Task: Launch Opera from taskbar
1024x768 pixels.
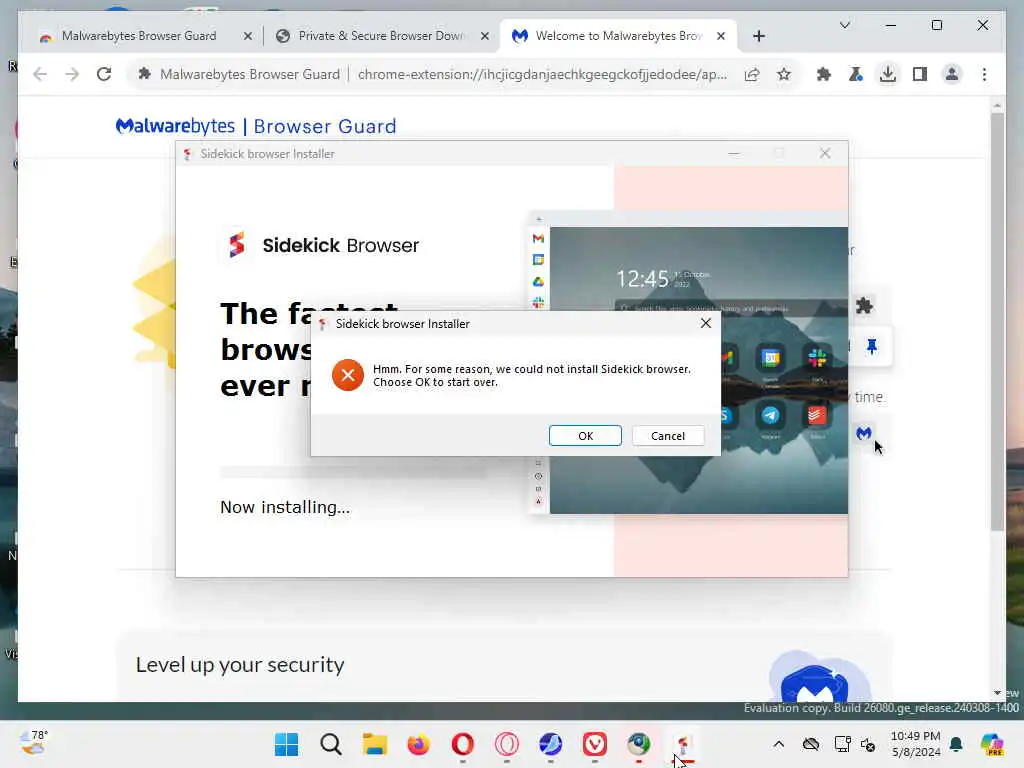Action: click(462, 744)
